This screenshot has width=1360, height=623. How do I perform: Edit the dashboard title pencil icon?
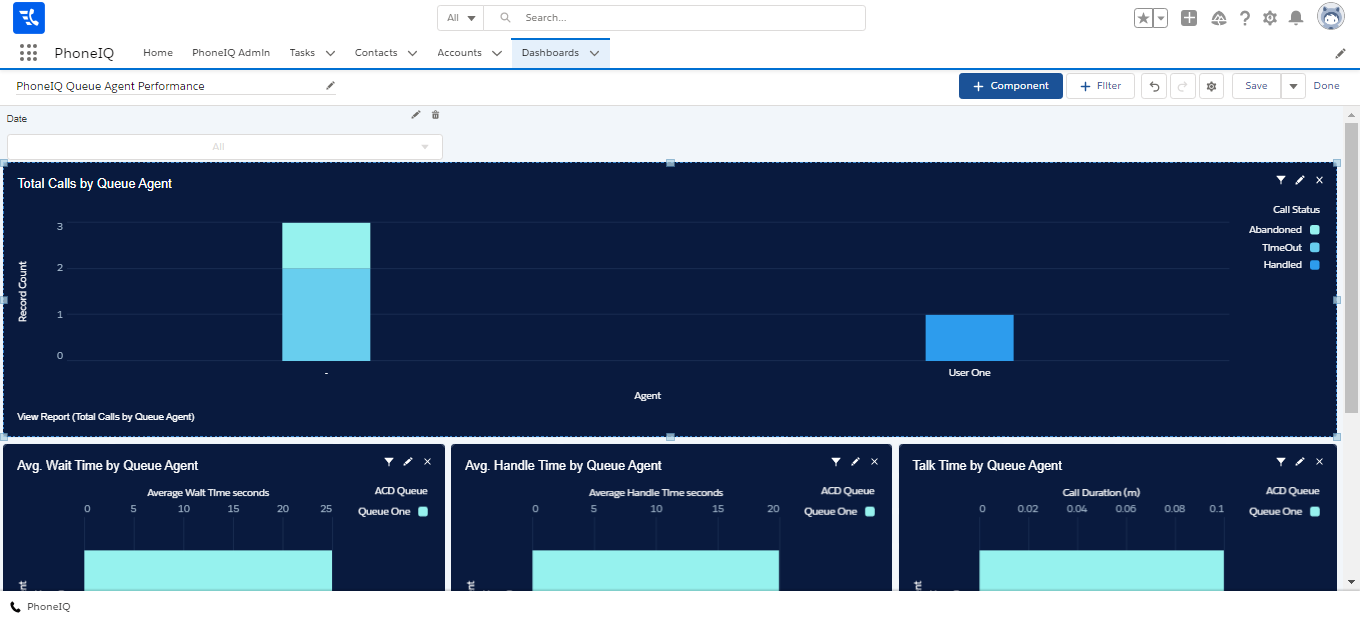(x=331, y=86)
